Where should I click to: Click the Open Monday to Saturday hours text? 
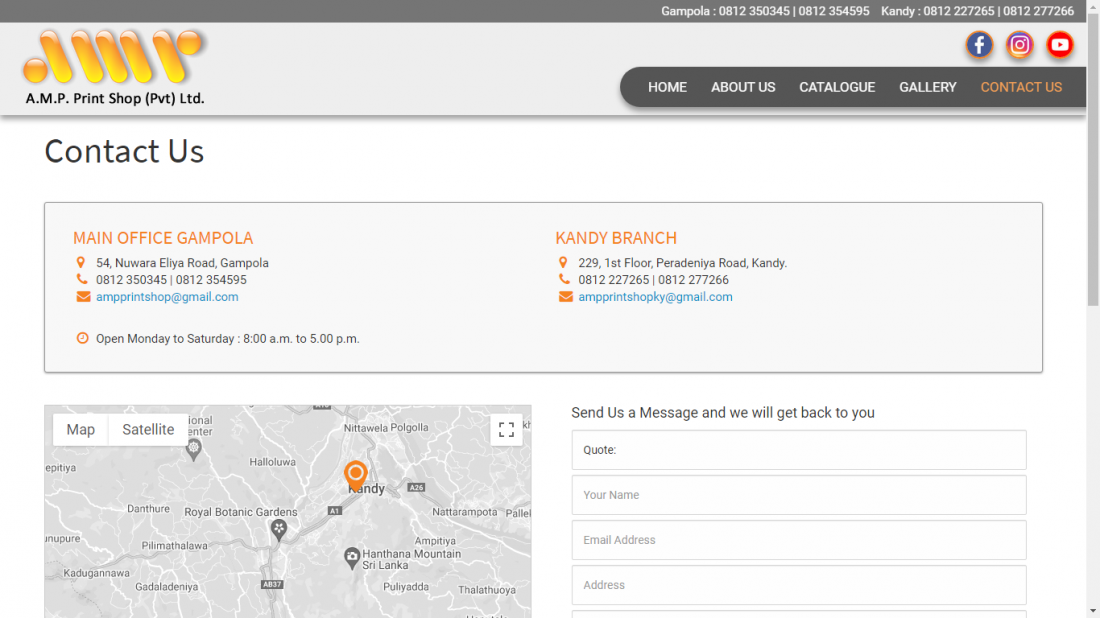pyautogui.click(x=227, y=339)
